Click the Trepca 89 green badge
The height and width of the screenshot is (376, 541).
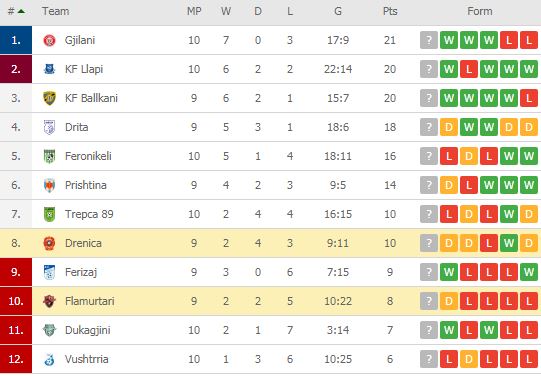point(49,214)
